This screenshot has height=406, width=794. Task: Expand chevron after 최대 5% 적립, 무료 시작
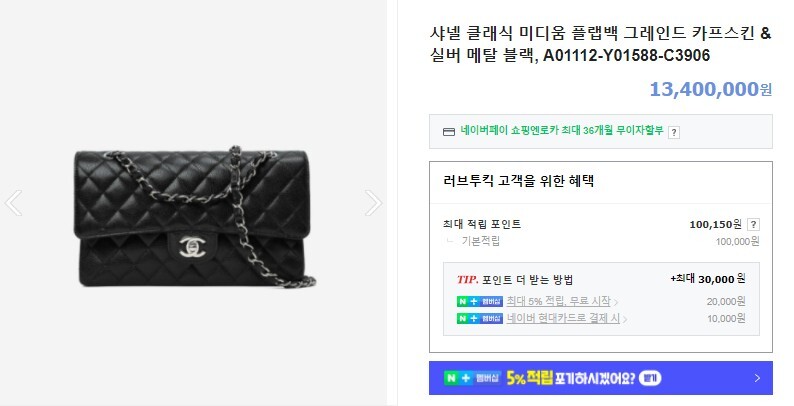click(x=616, y=302)
